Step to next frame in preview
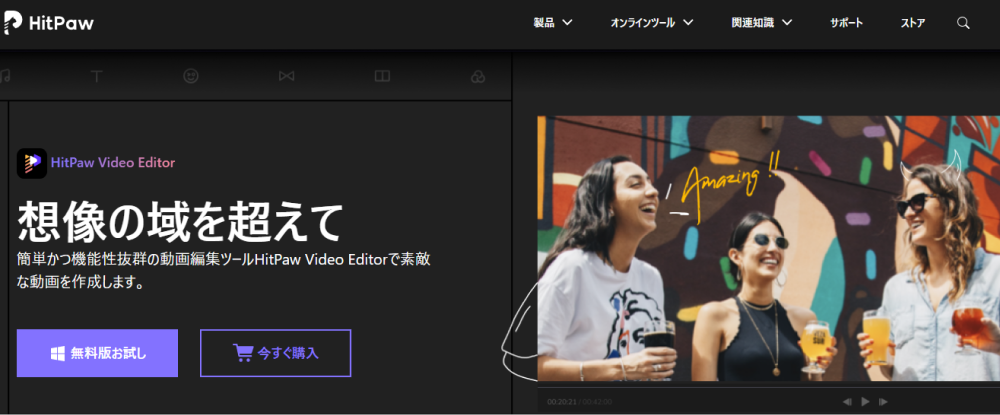Screen dimensions: 1000x415 click(883, 402)
